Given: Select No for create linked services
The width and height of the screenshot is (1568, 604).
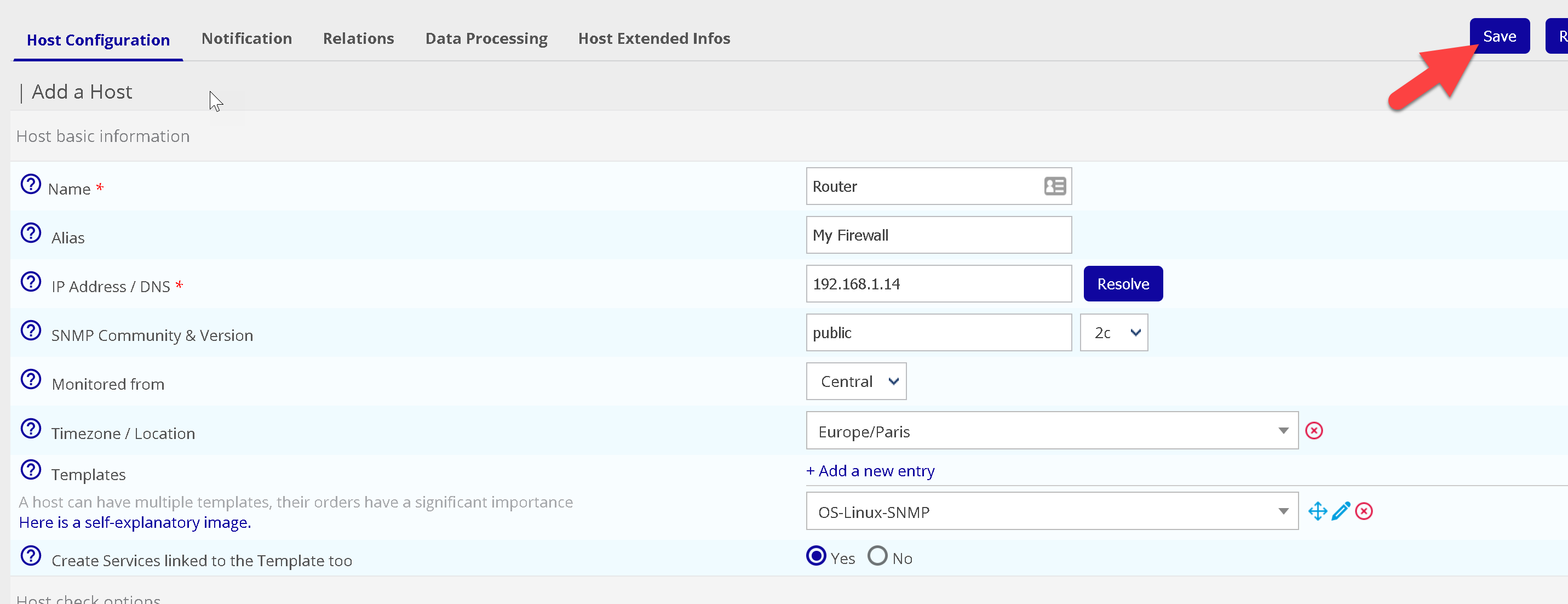Looking at the screenshot, I should click(877, 556).
